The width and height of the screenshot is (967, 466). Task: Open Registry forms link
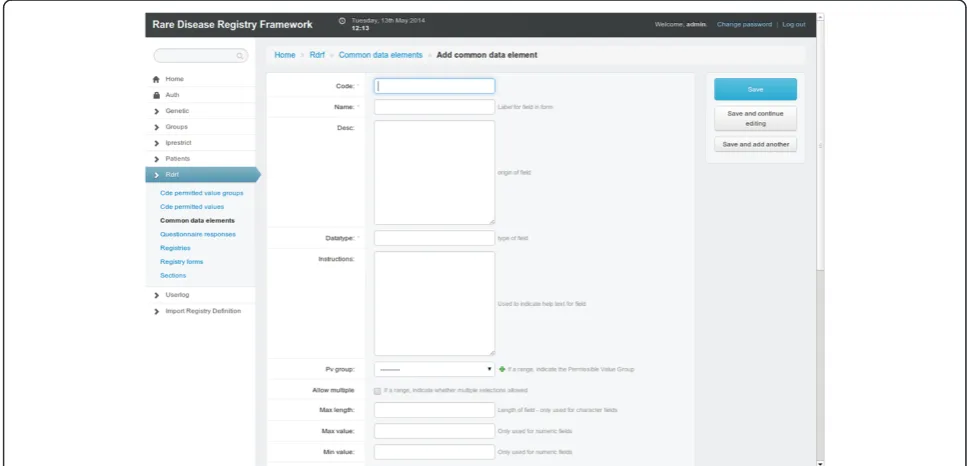pos(181,262)
